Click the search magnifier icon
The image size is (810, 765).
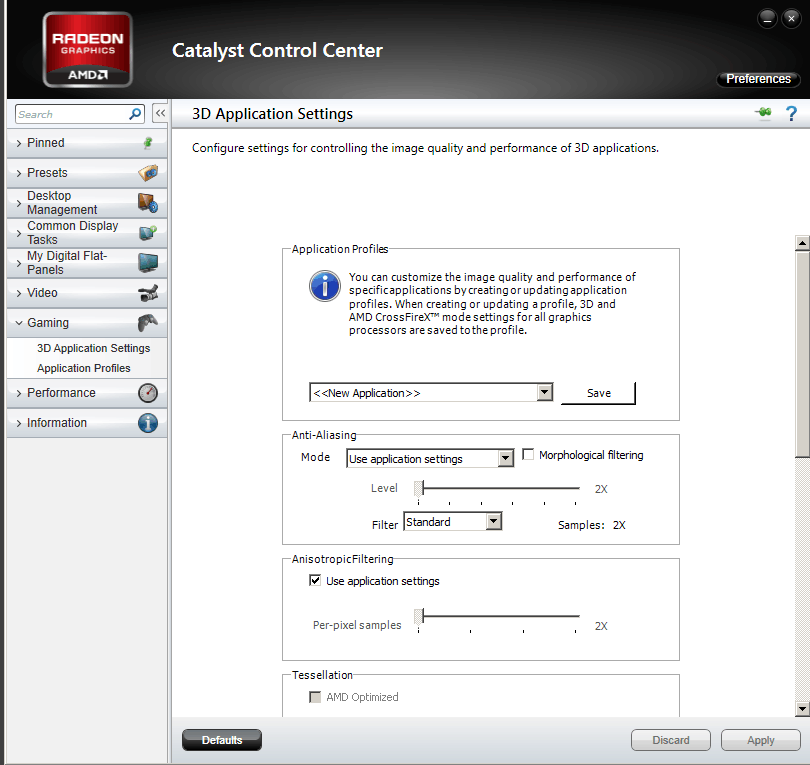point(135,114)
